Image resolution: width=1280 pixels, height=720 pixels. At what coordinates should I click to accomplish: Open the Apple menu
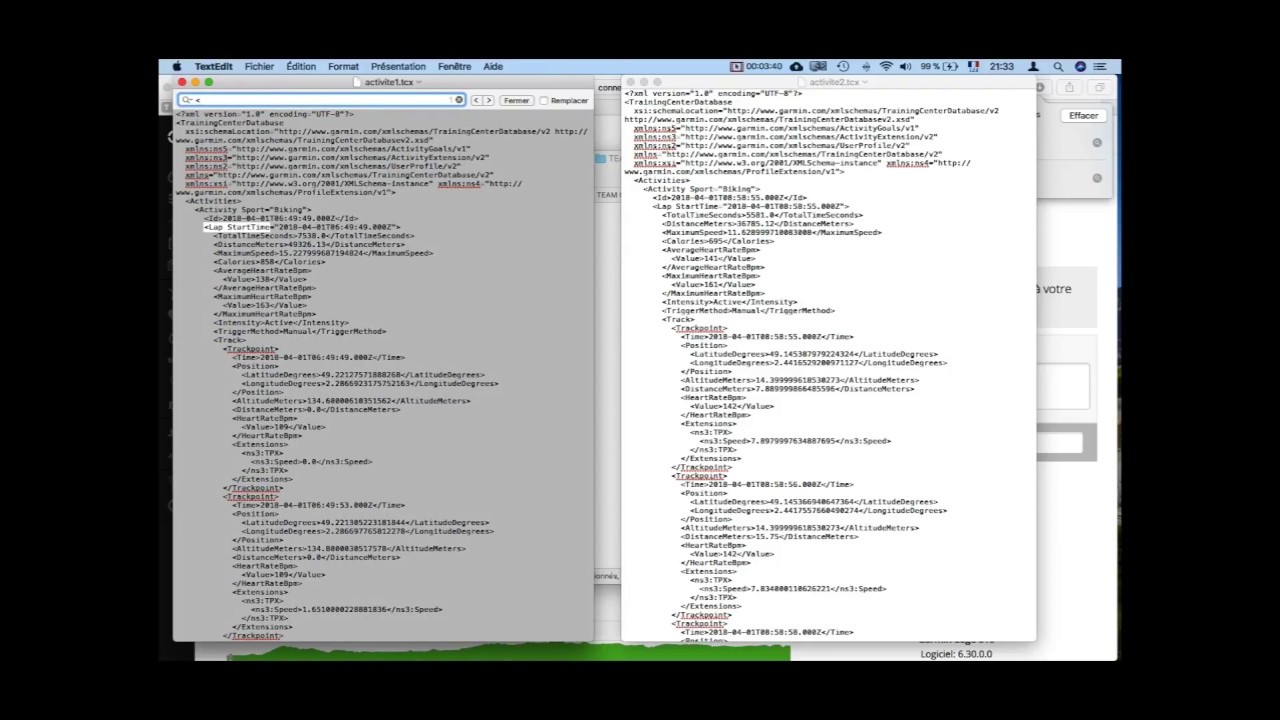point(177,67)
